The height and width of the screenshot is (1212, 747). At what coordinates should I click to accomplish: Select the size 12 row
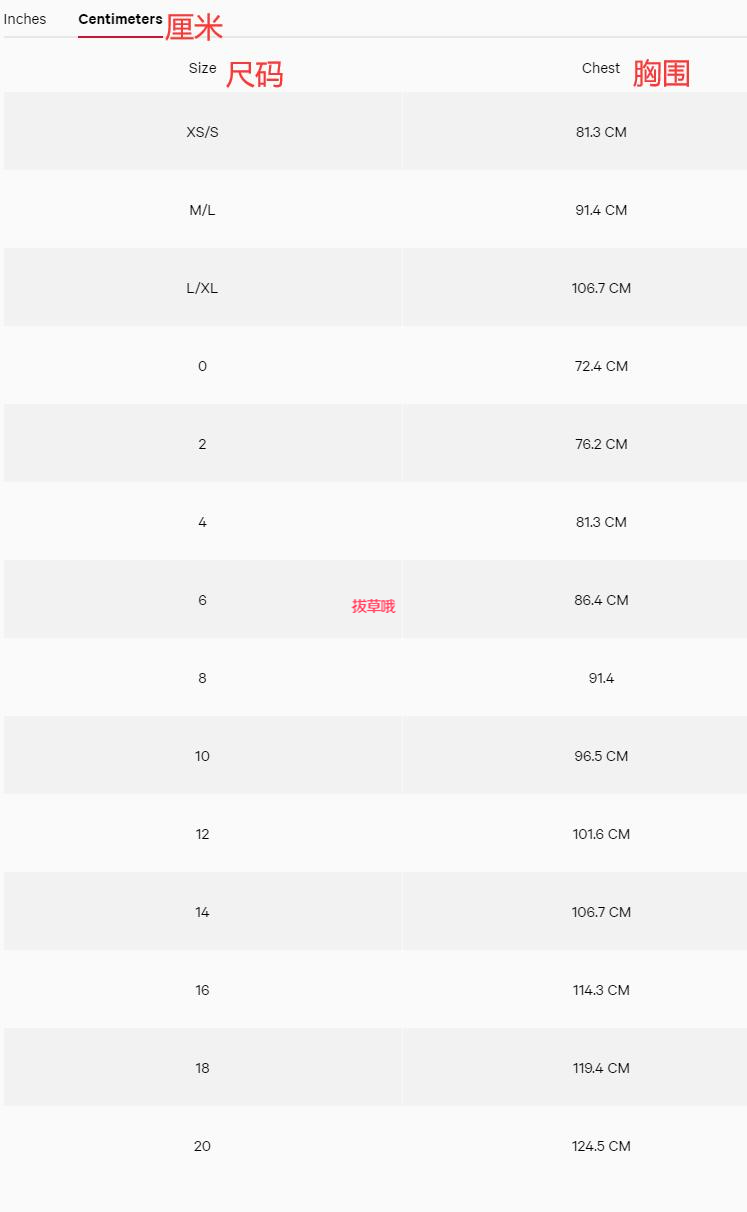pyautogui.click(x=375, y=833)
